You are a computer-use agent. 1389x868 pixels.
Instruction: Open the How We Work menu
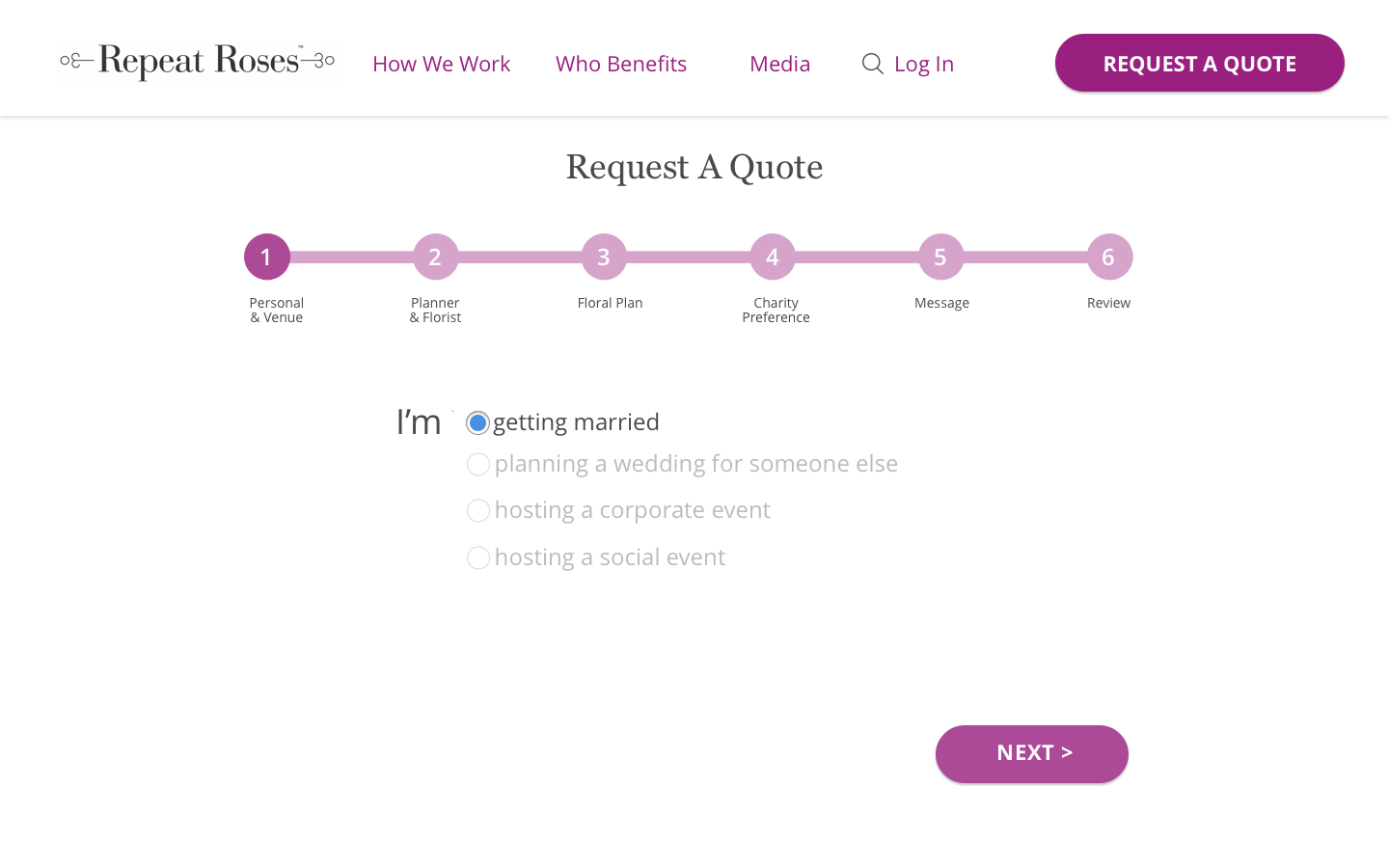pos(441,64)
